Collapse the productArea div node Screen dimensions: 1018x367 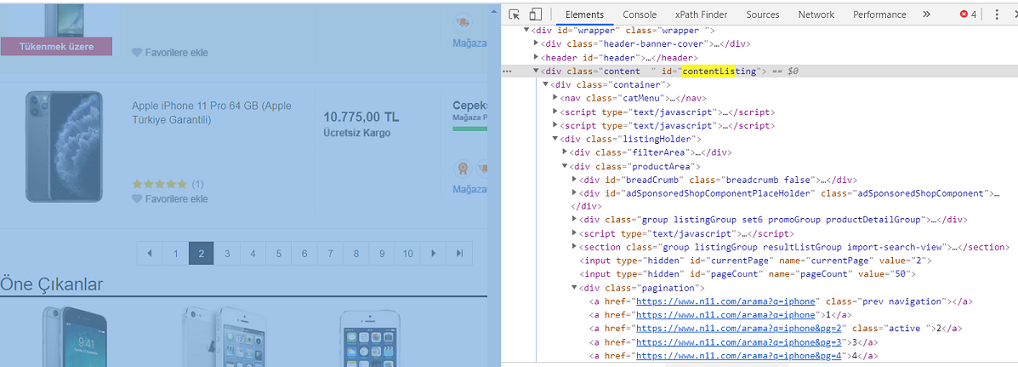[x=564, y=166]
